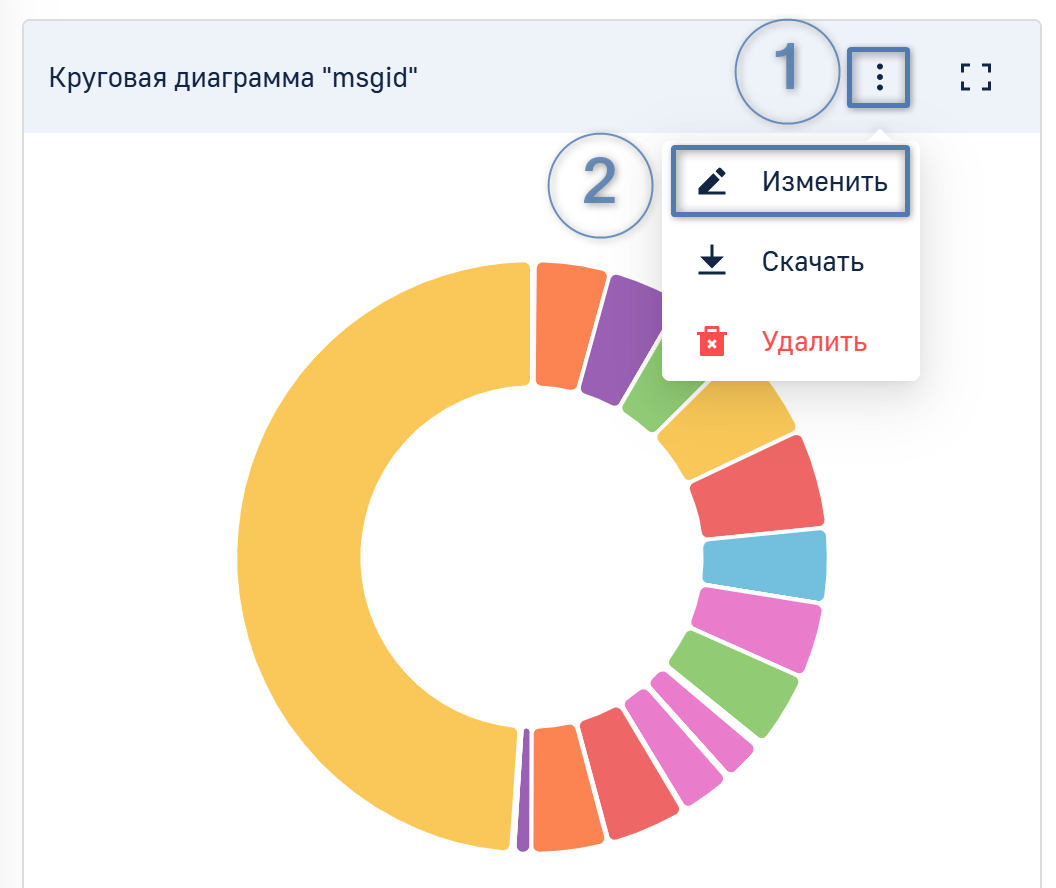Image resolution: width=1056 pixels, height=888 pixels.
Task: Click the numbered circle marker 2
Action: click(x=600, y=186)
